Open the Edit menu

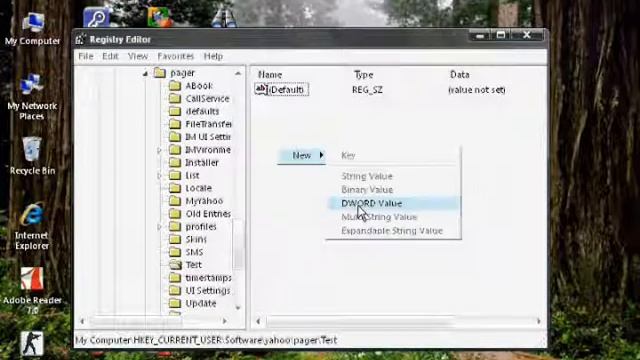point(110,56)
